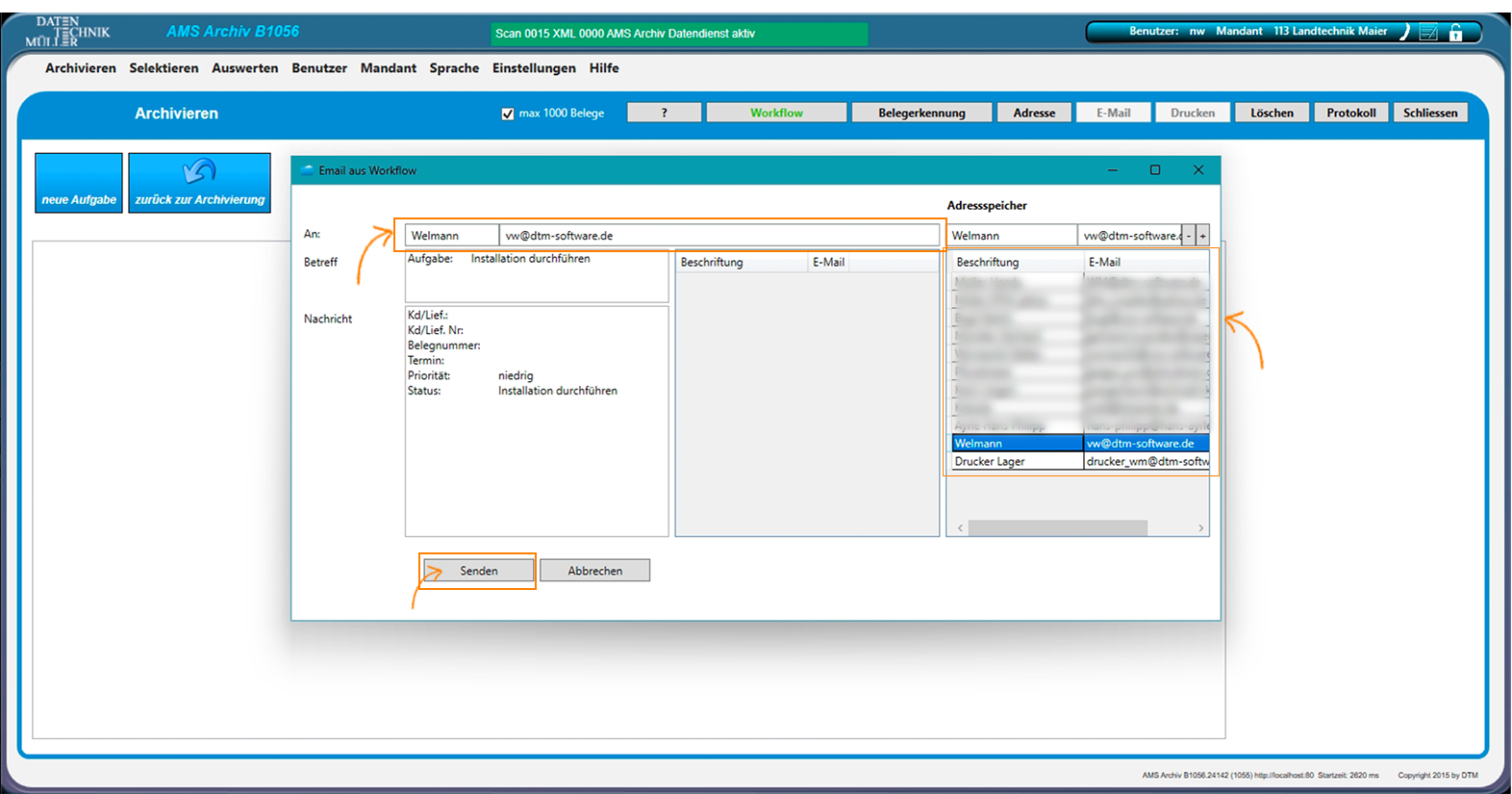Click the Daten Technik Müller logo

67,32
